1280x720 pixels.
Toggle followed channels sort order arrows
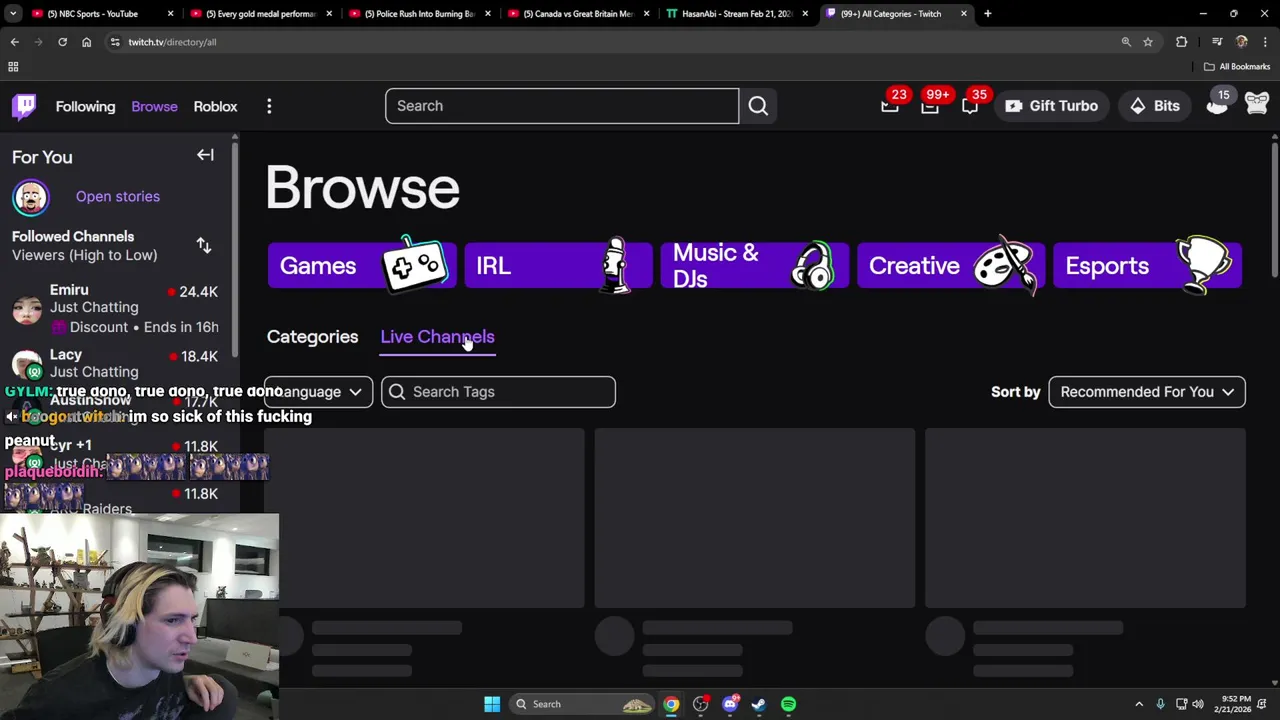click(204, 245)
